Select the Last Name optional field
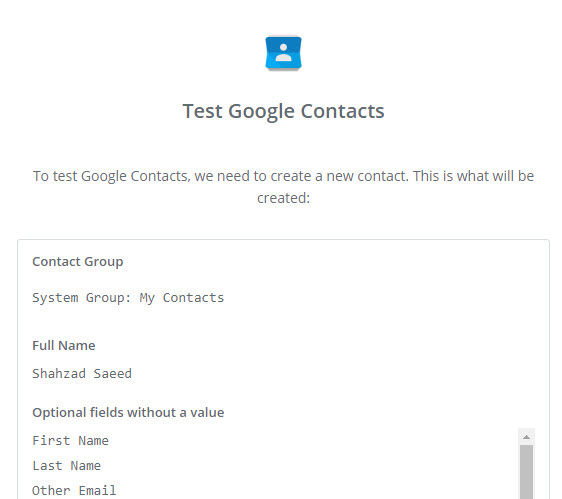The width and height of the screenshot is (562, 499). coord(67,465)
